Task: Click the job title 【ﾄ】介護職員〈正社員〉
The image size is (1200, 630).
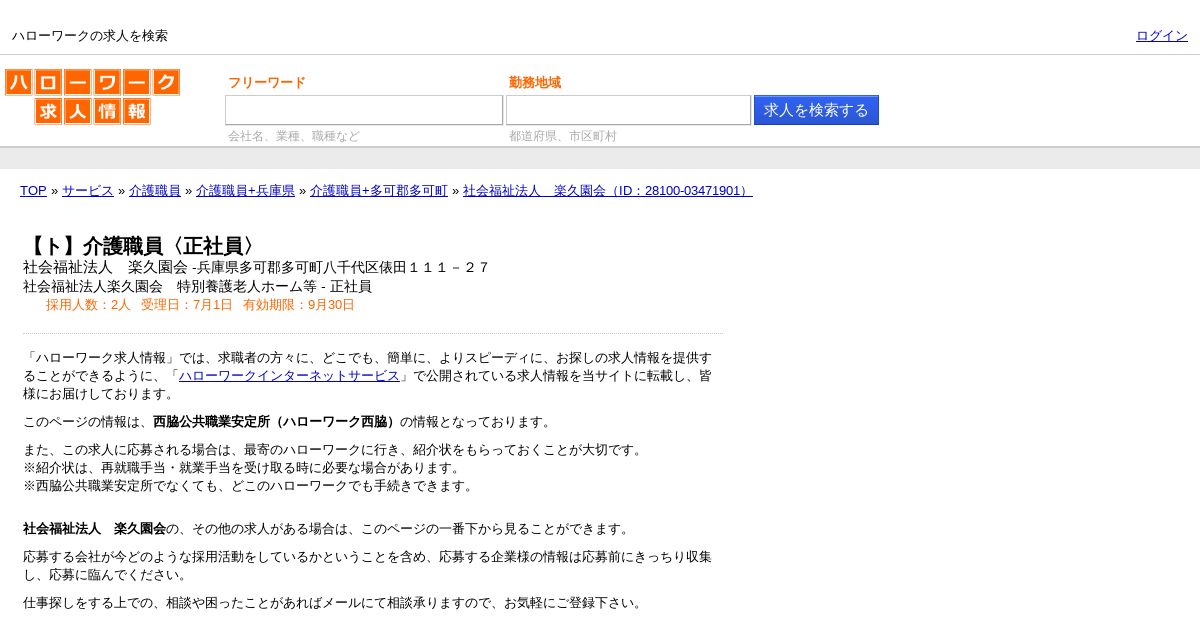Action: [x=142, y=246]
